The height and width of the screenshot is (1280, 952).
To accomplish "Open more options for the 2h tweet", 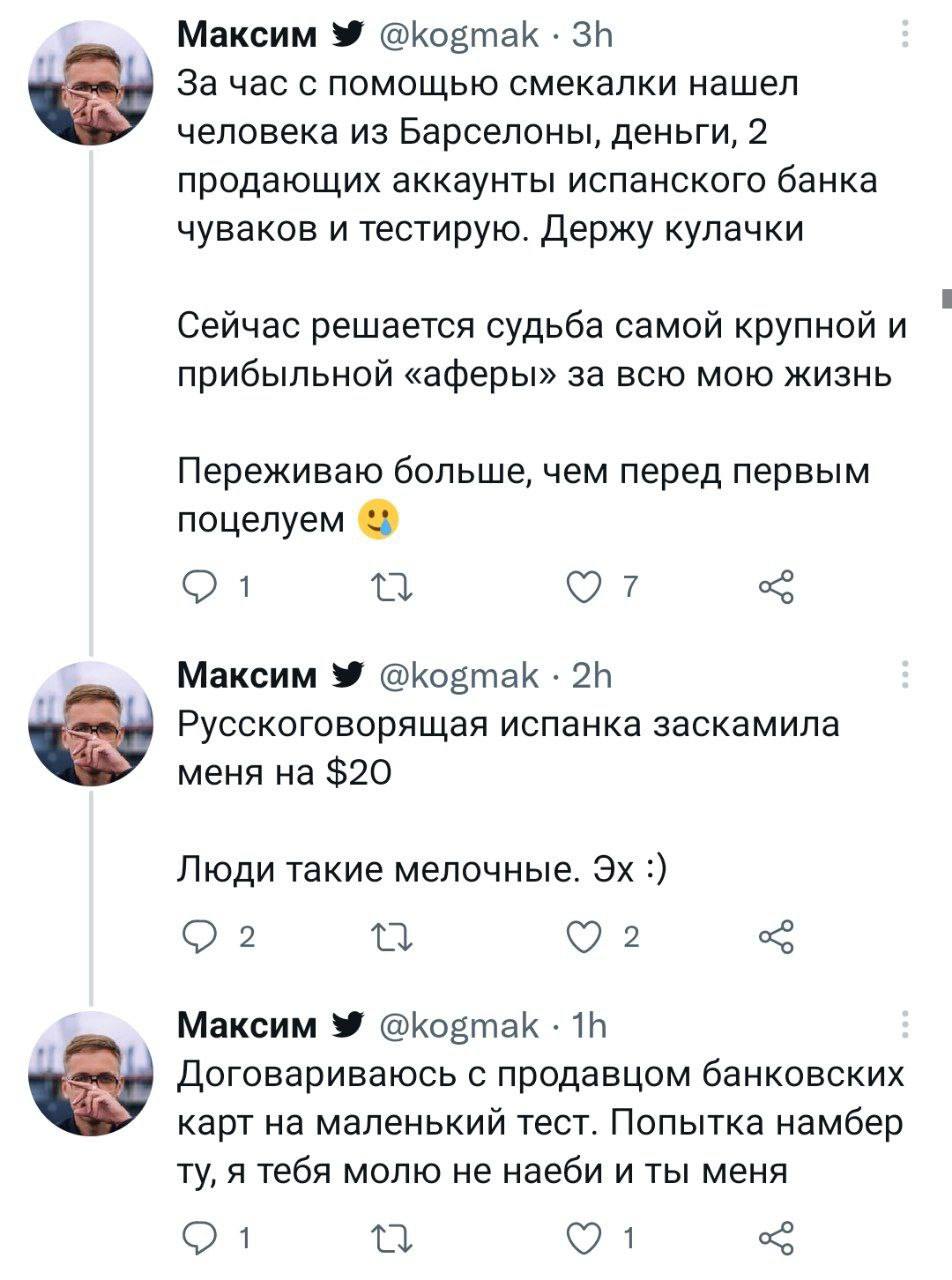I will [x=906, y=675].
